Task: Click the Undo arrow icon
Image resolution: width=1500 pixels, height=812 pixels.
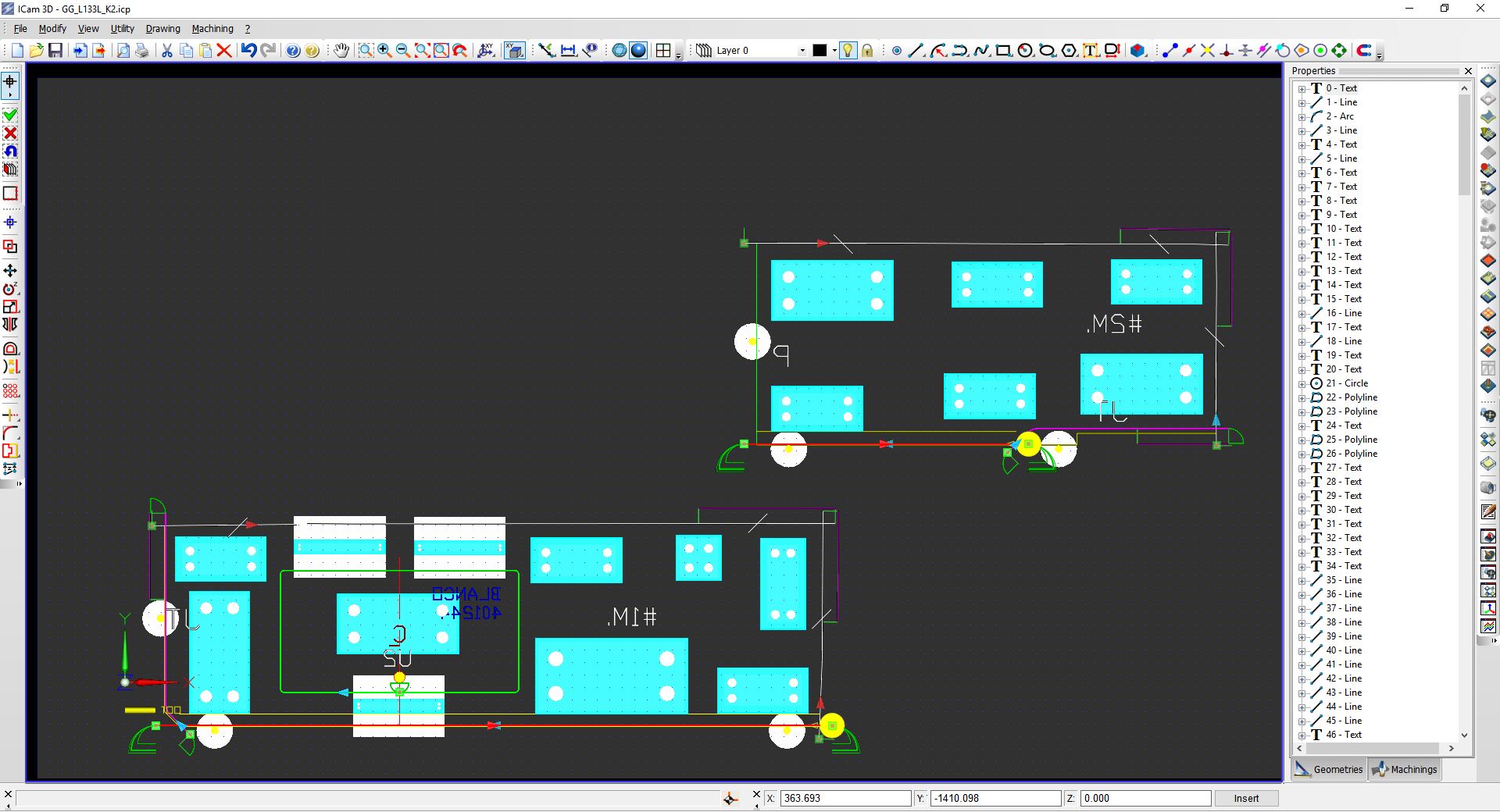Action: (x=248, y=51)
